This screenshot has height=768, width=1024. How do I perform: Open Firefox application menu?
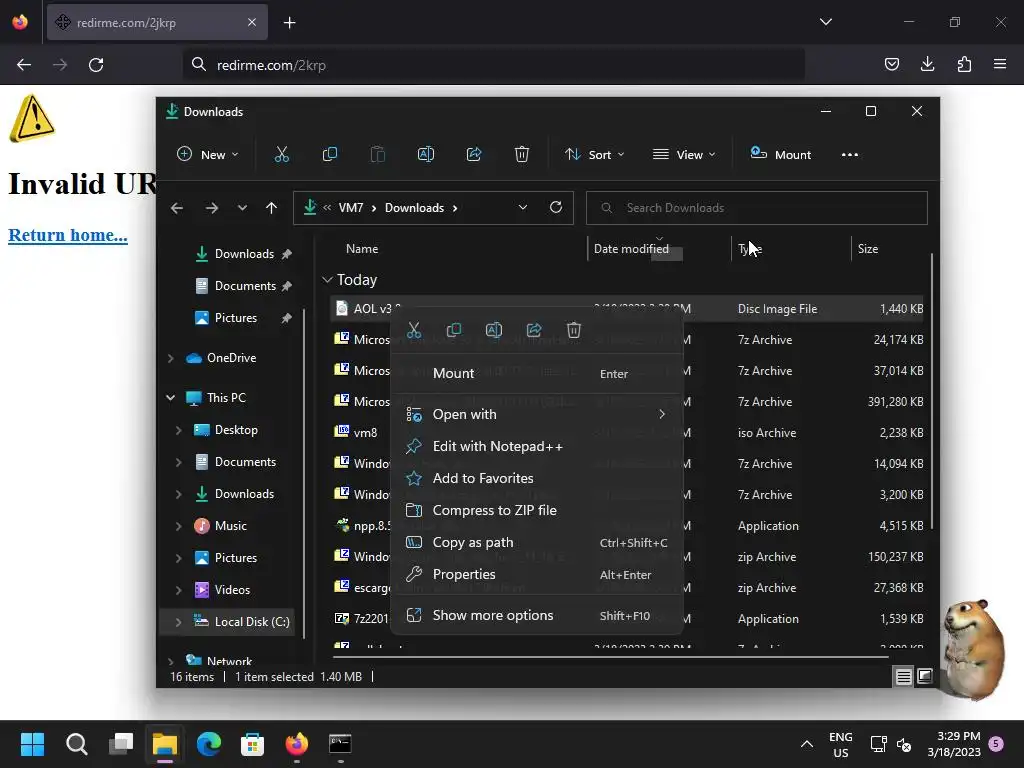(x=1000, y=64)
